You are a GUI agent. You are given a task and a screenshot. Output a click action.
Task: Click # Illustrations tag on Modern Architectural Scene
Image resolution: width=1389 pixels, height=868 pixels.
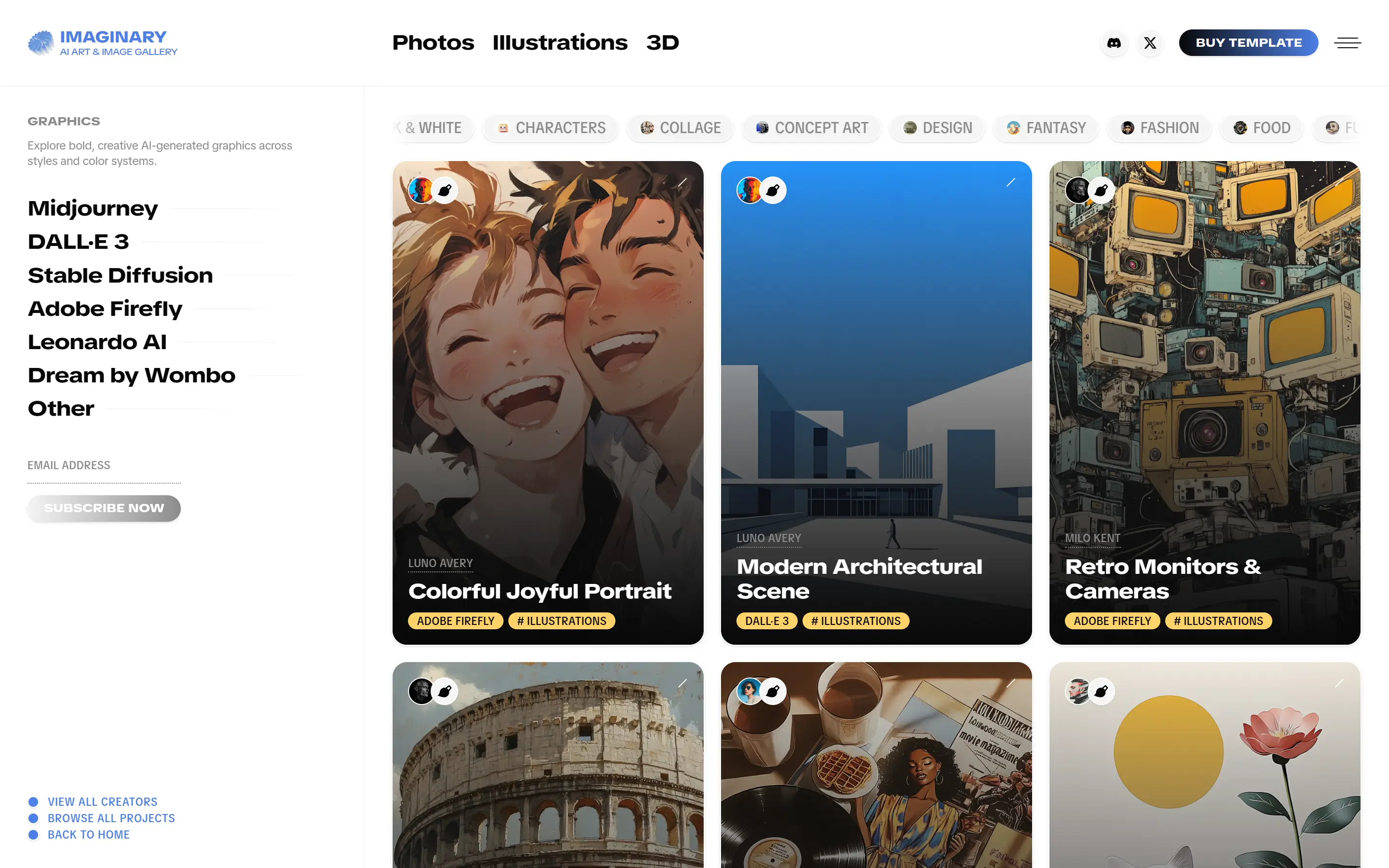point(856,621)
